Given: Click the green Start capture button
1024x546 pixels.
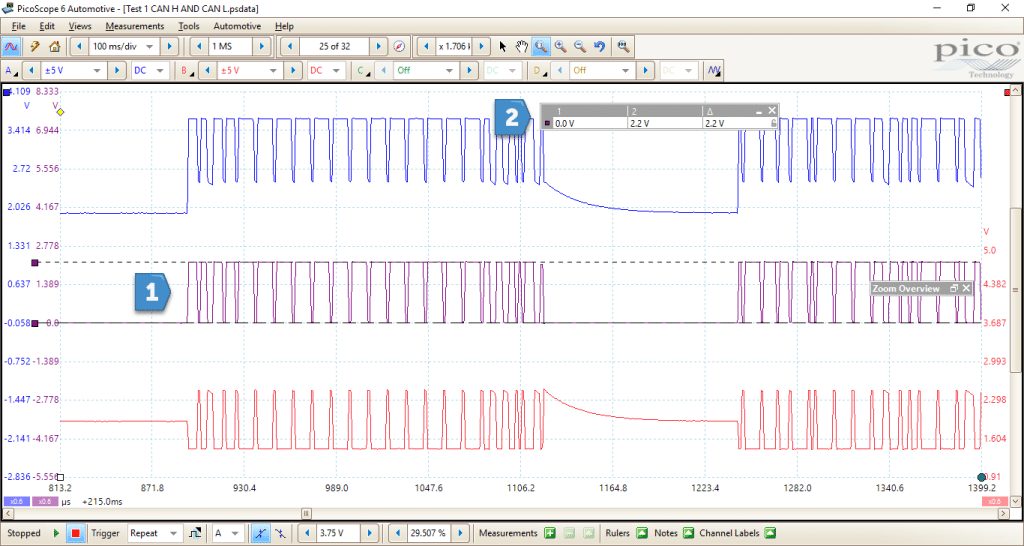Looking at the screenshot, I should [56, 533].
